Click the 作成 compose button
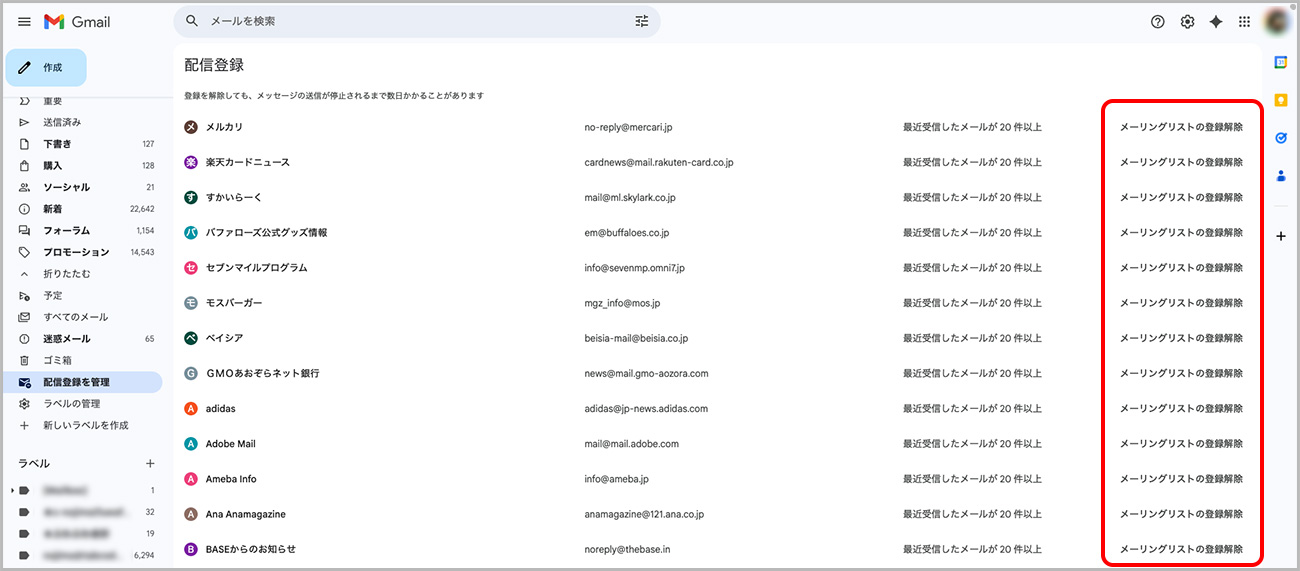1300x571 pixels. [46, 68]
